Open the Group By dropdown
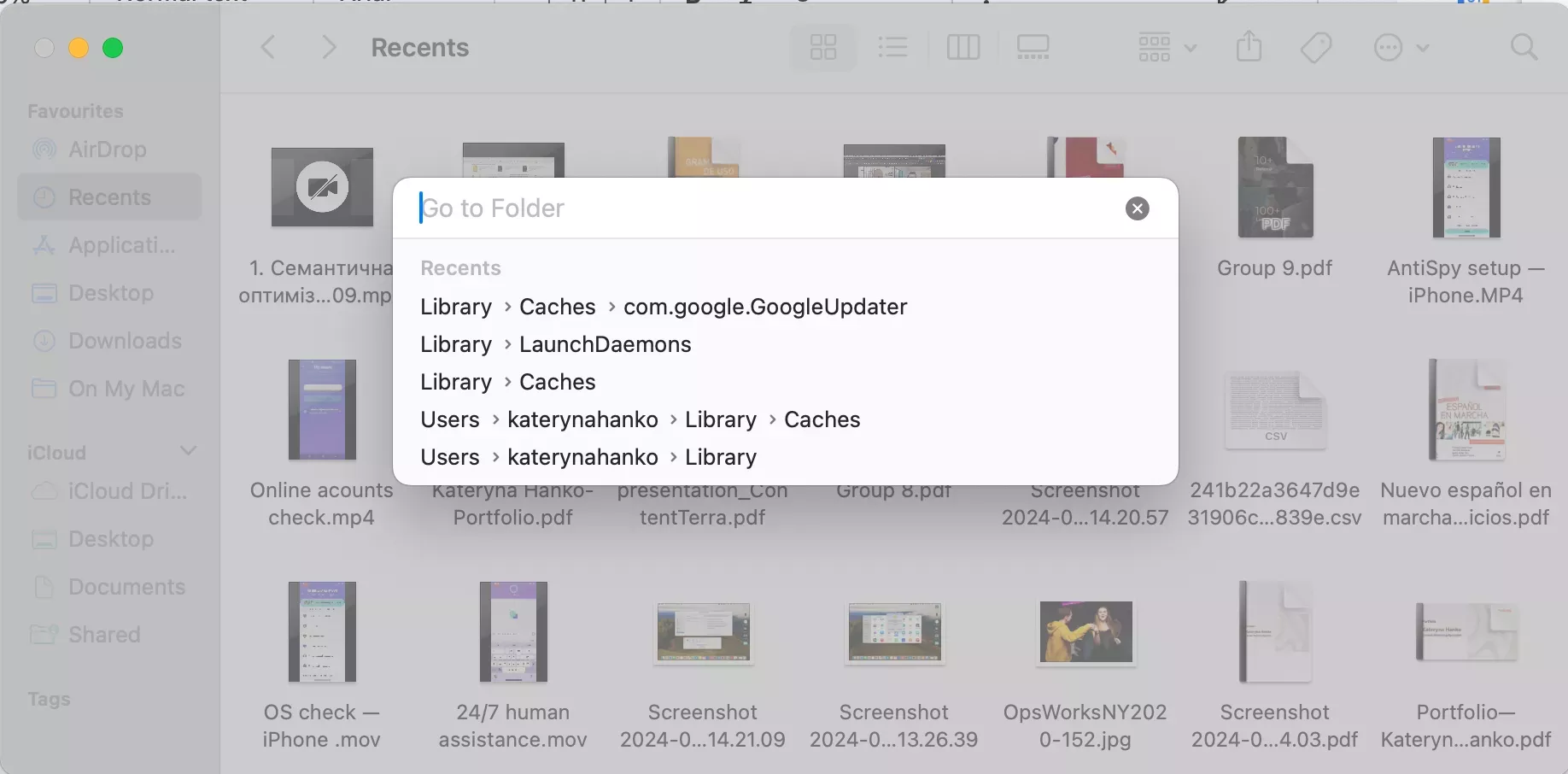 click(1167, 47)
